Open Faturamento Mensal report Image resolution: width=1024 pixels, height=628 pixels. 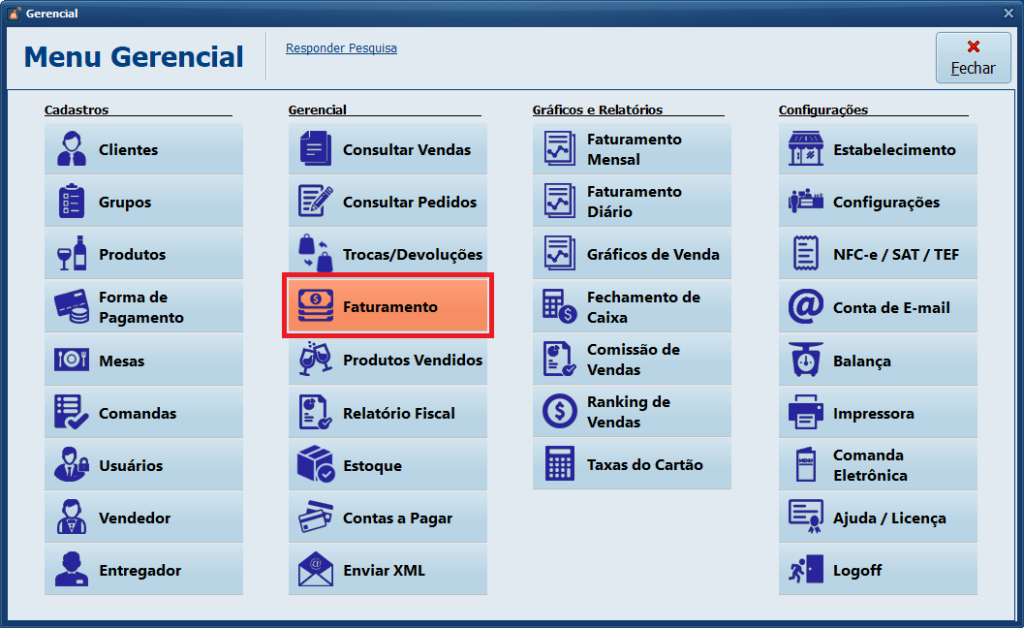(632, 150)
